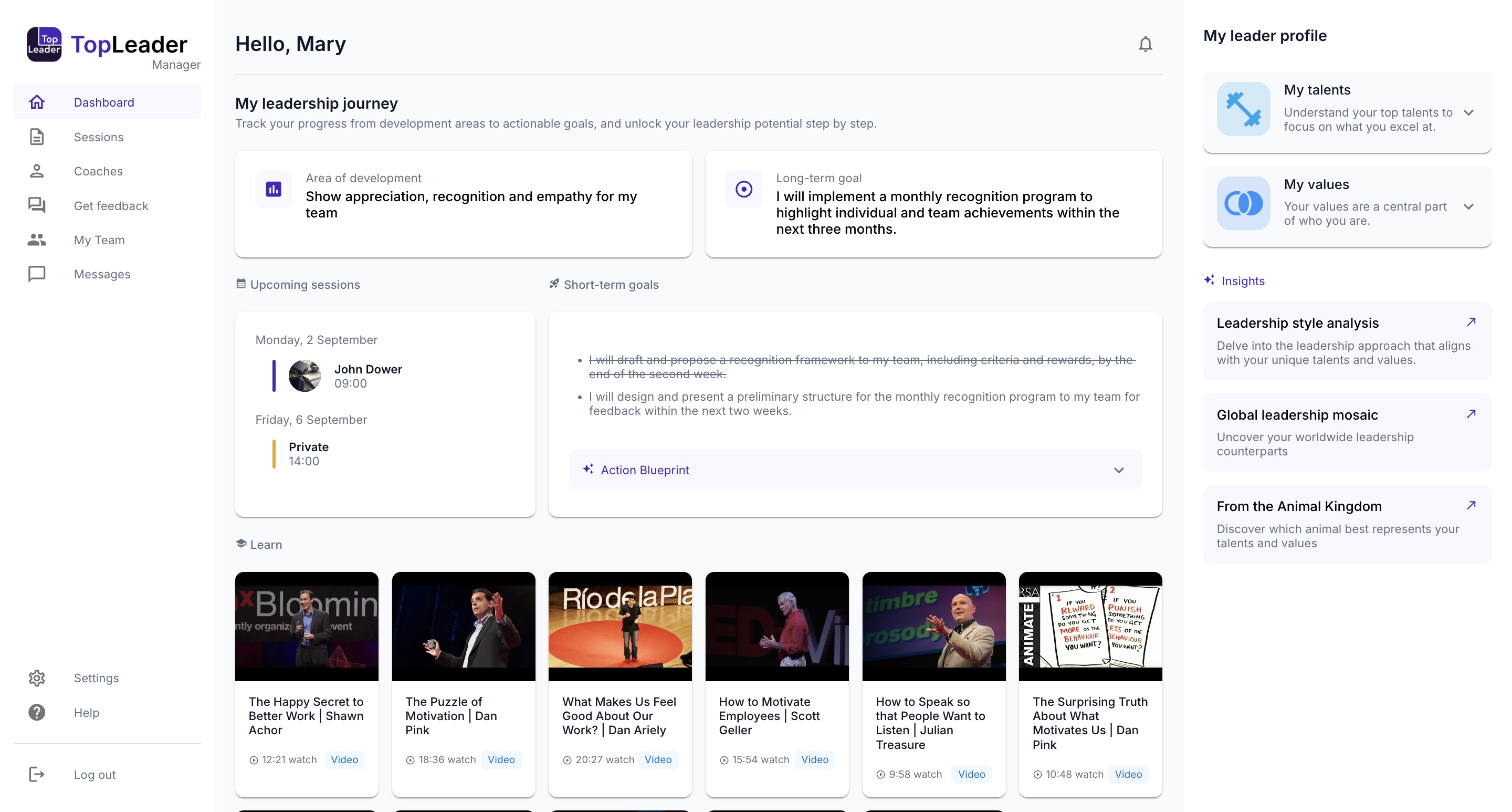1512x812 pixels.
Task: Click the Sessions sidebar icon
Action: pyautogui.click(x=36, y=137)
